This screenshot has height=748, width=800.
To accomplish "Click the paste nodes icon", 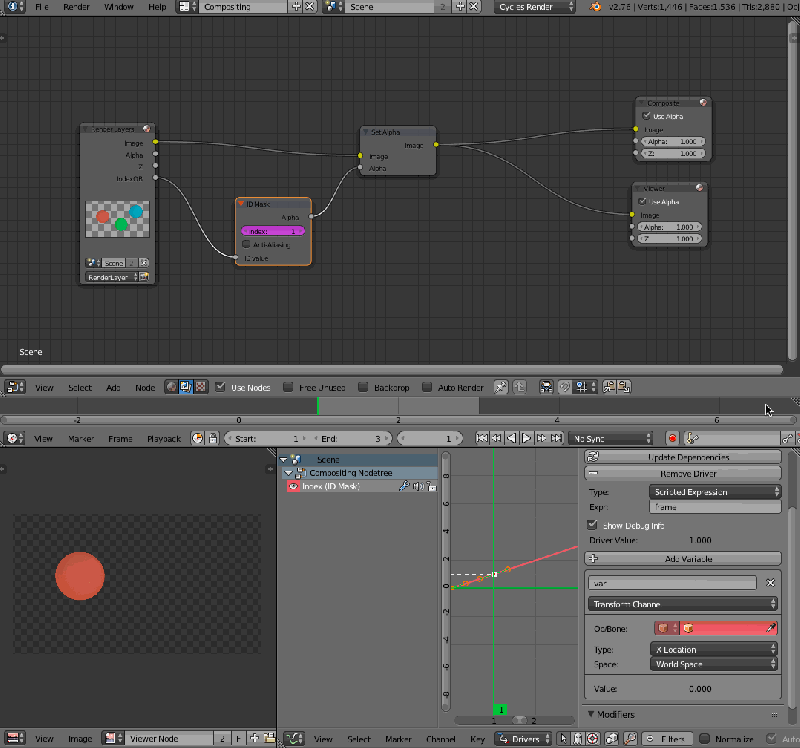I will [x=624, y=387].
